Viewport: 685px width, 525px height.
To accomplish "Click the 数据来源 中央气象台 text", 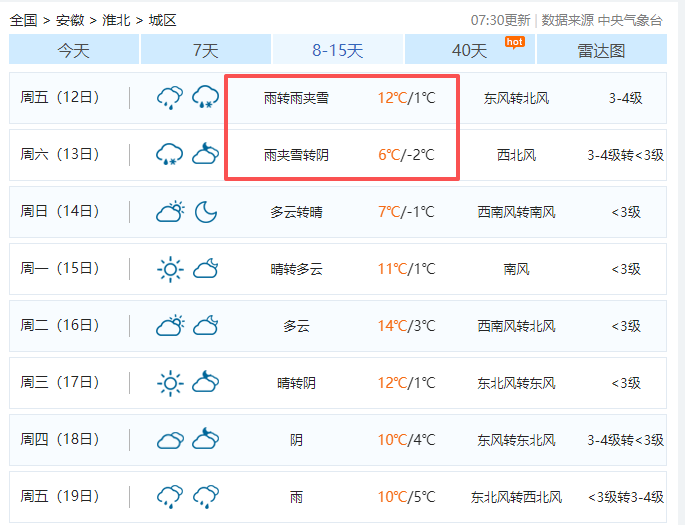I will [x=602, y=20].
